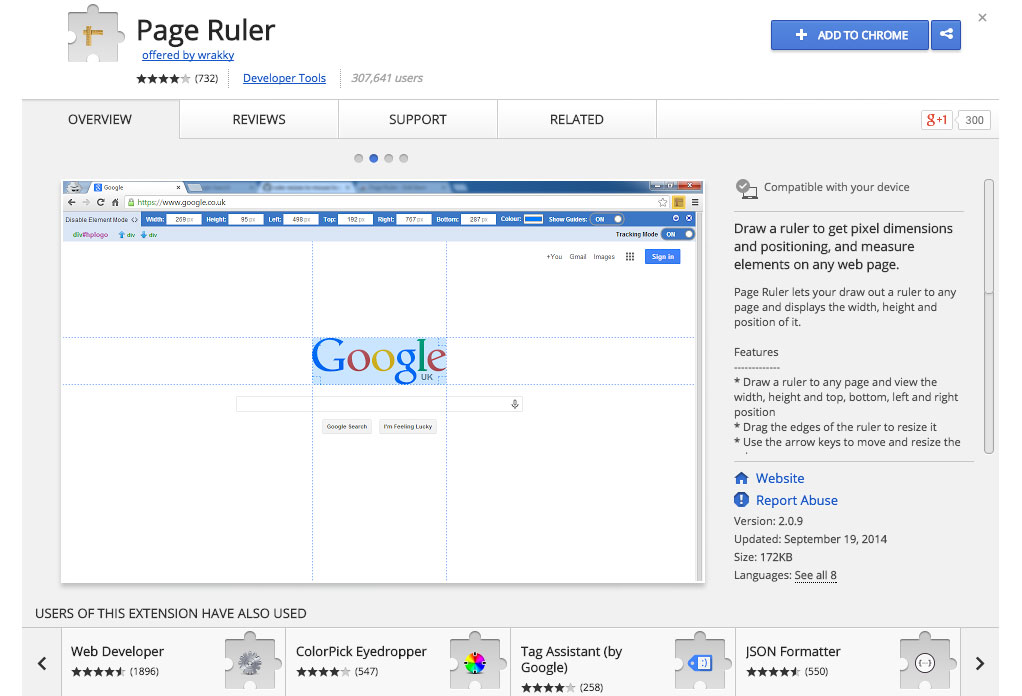This screenshot has width=1022, height=696.
Task: Click the Height field in the ruler toolbar
Action: [246, 220]
